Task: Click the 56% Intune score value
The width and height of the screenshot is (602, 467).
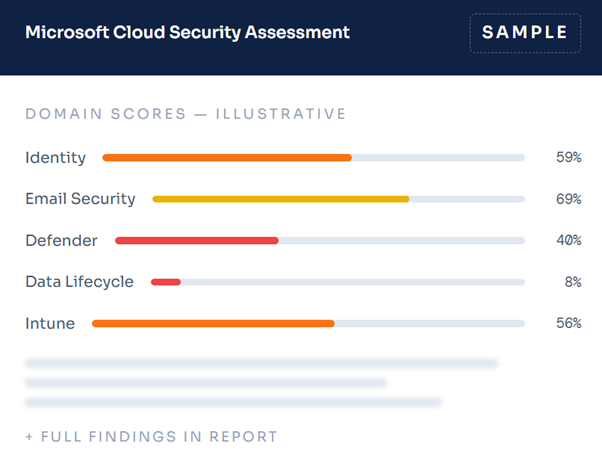Action: point(568,323)
